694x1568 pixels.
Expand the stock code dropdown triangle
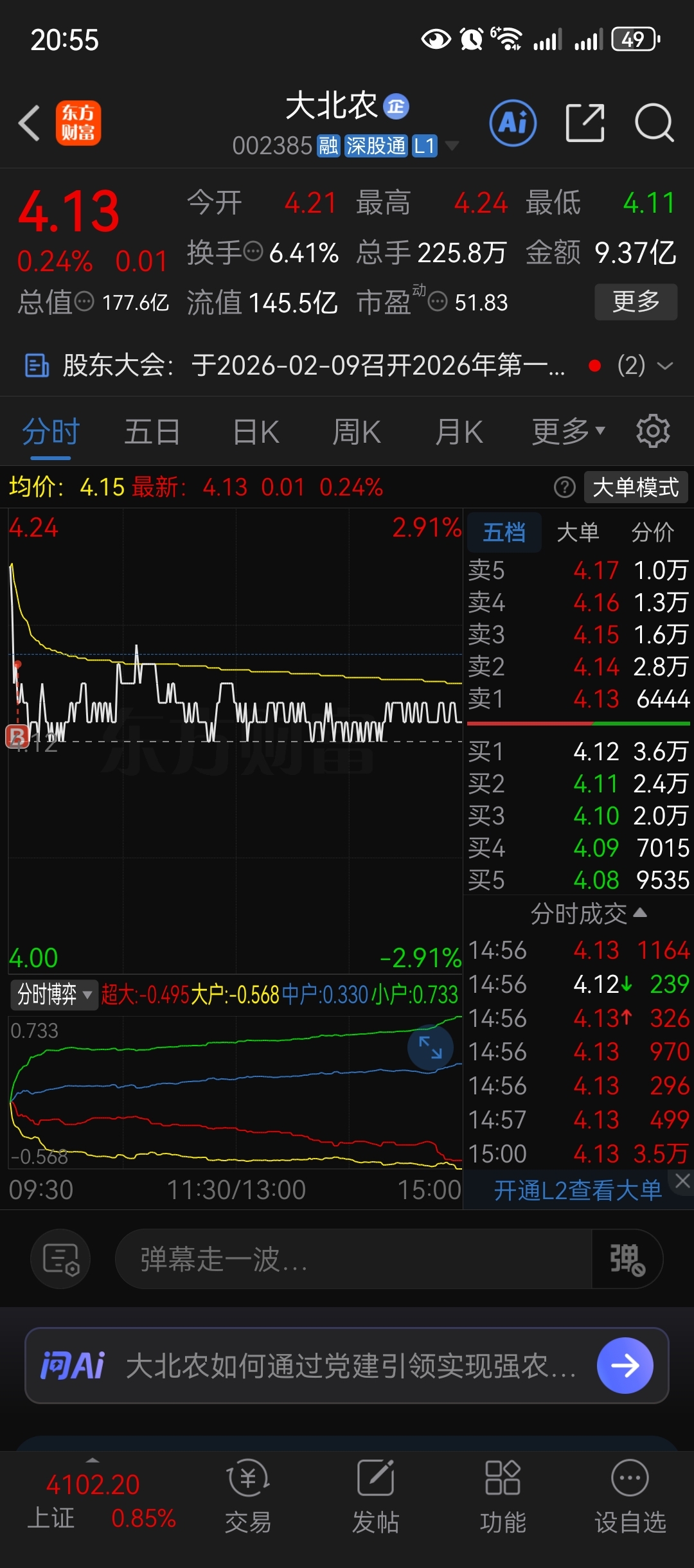pyautogui.click(x=452, y=146)
